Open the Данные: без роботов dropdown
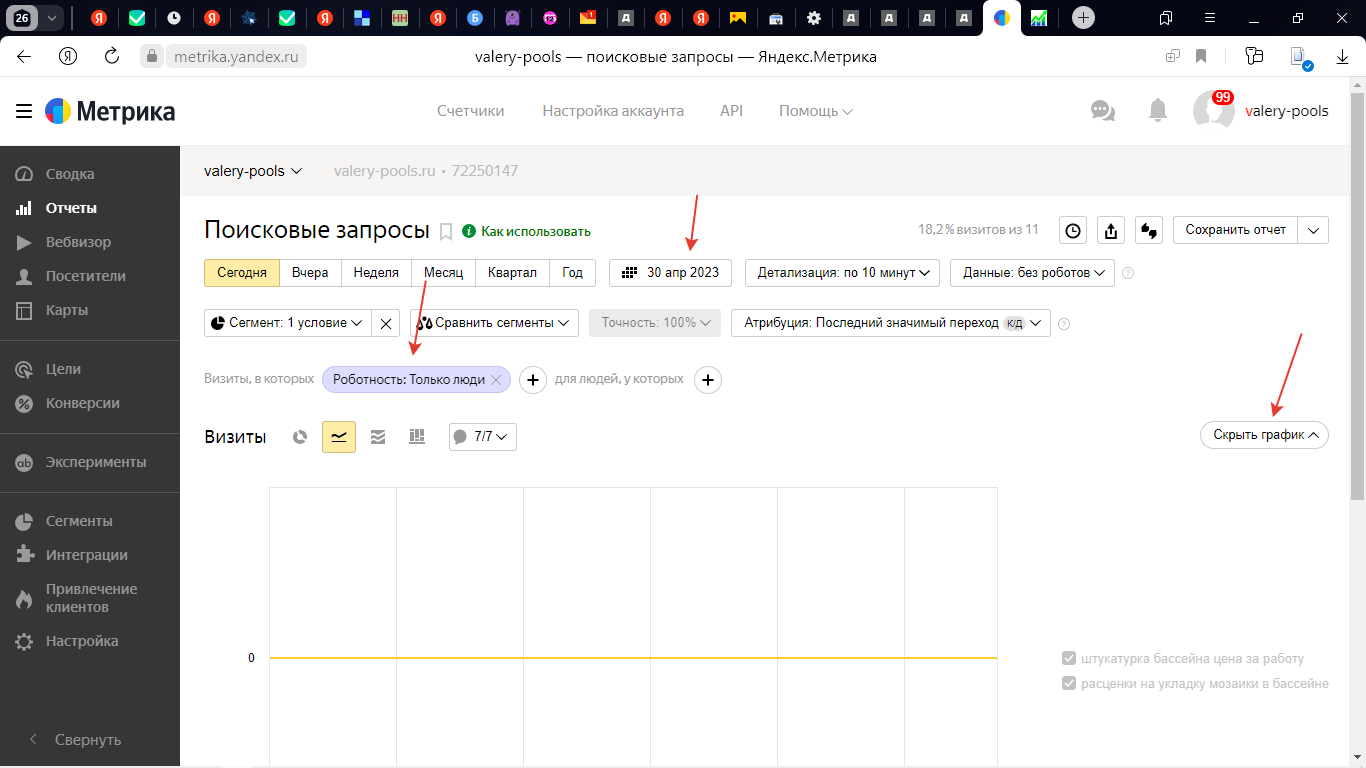The width and height of the screenshot is (1366, 768). [1032, 273]
